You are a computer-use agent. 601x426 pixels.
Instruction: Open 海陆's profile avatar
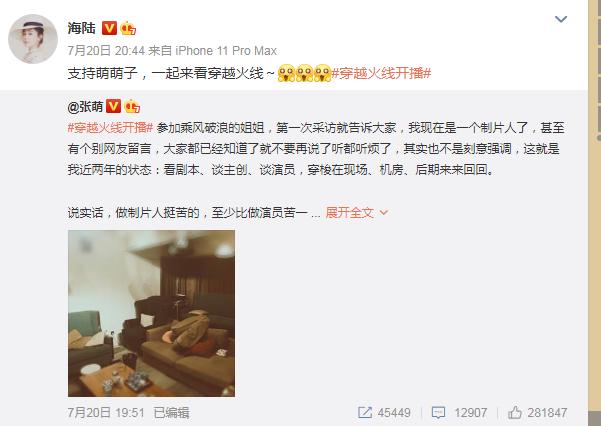click(x=33, y=39)
